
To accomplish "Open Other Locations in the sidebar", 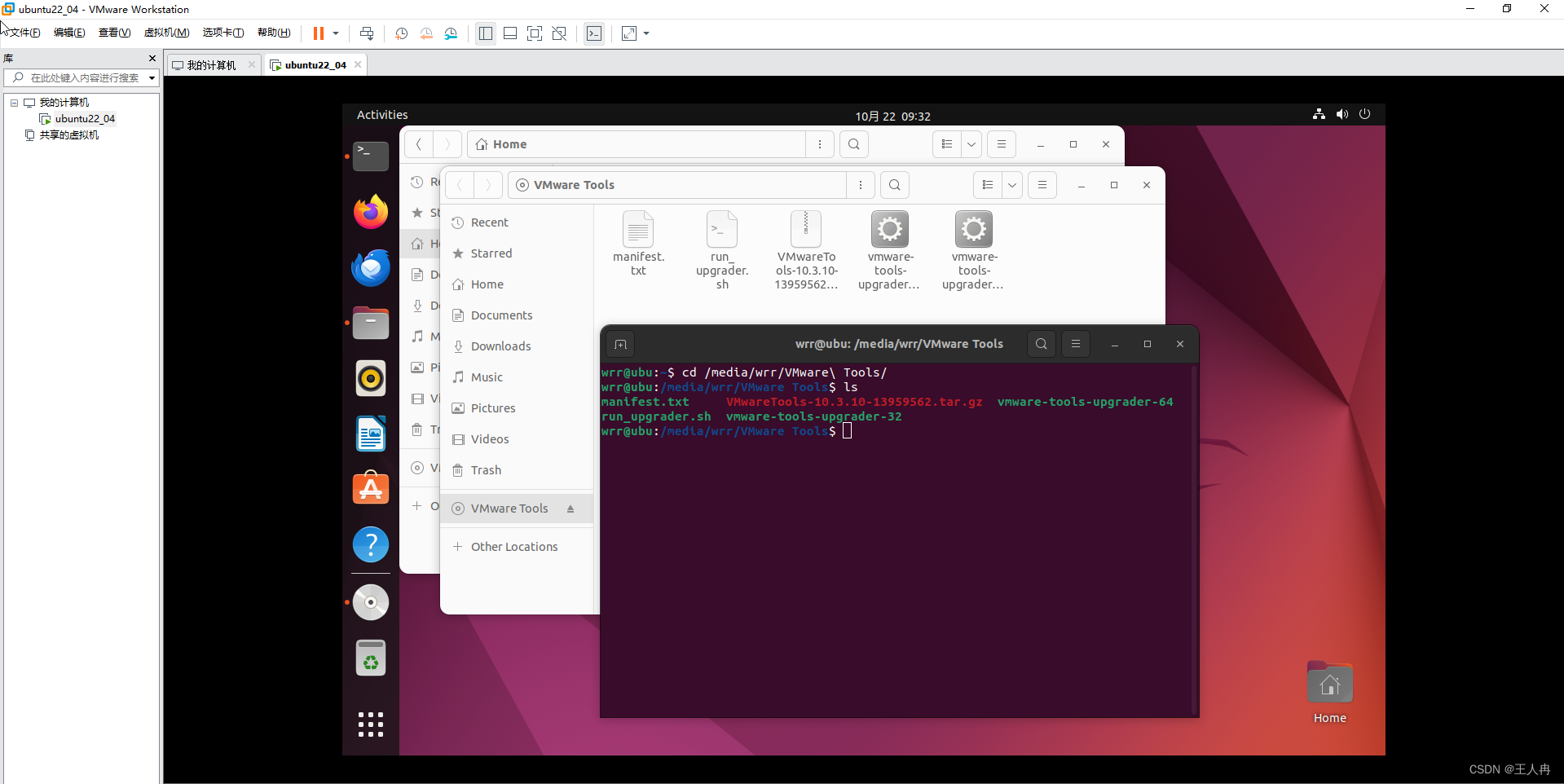I will (517, 547).
